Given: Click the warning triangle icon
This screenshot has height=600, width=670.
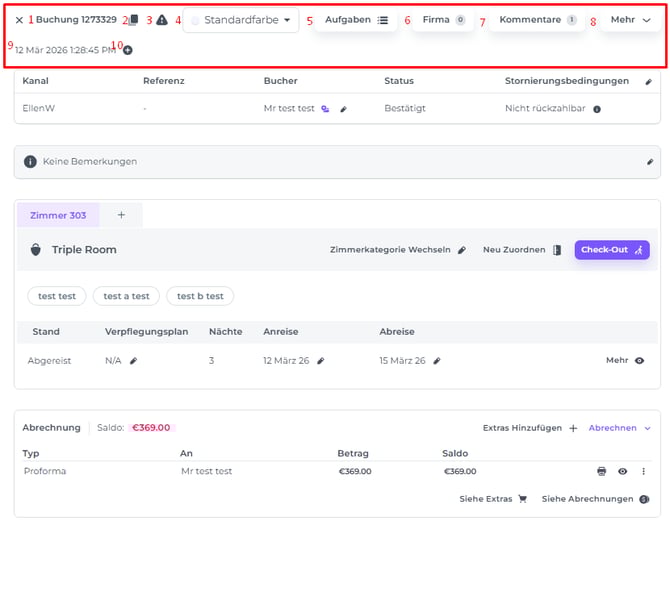Looking at the screenshot, I should pos(162,20).
